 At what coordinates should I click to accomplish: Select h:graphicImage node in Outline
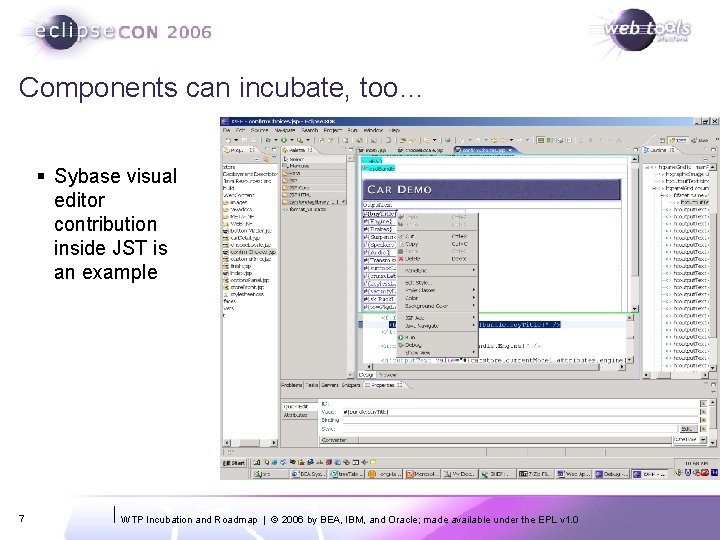tap(685, 174)
